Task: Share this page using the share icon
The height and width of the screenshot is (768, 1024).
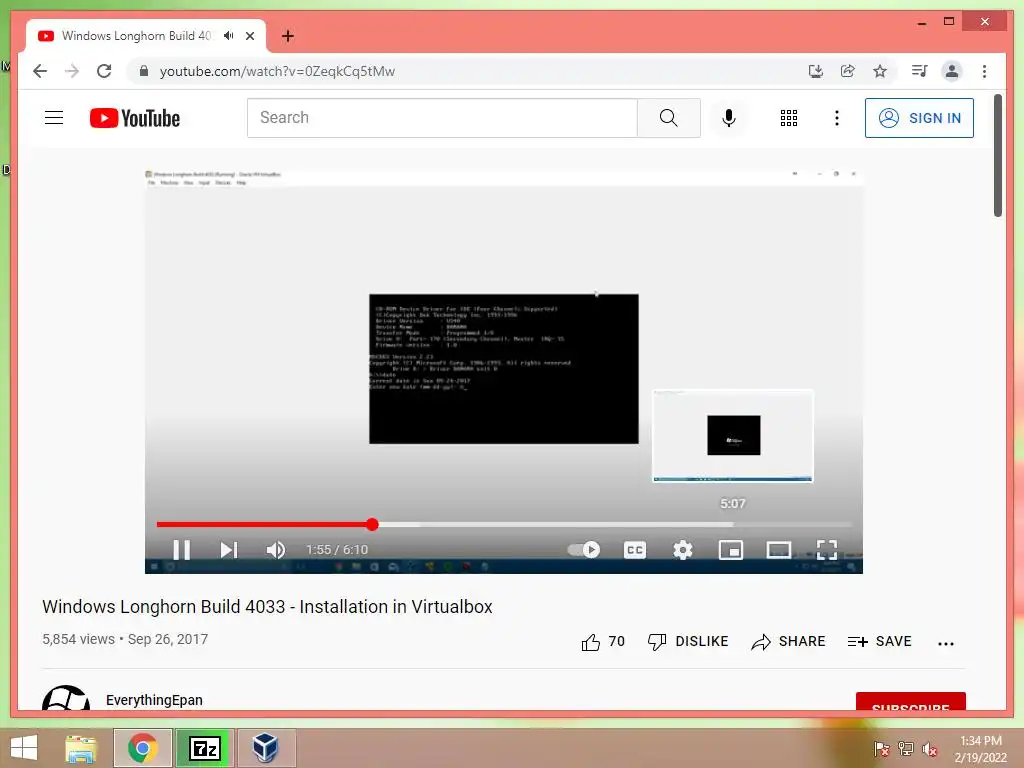Action: click(x=848, y=71)
